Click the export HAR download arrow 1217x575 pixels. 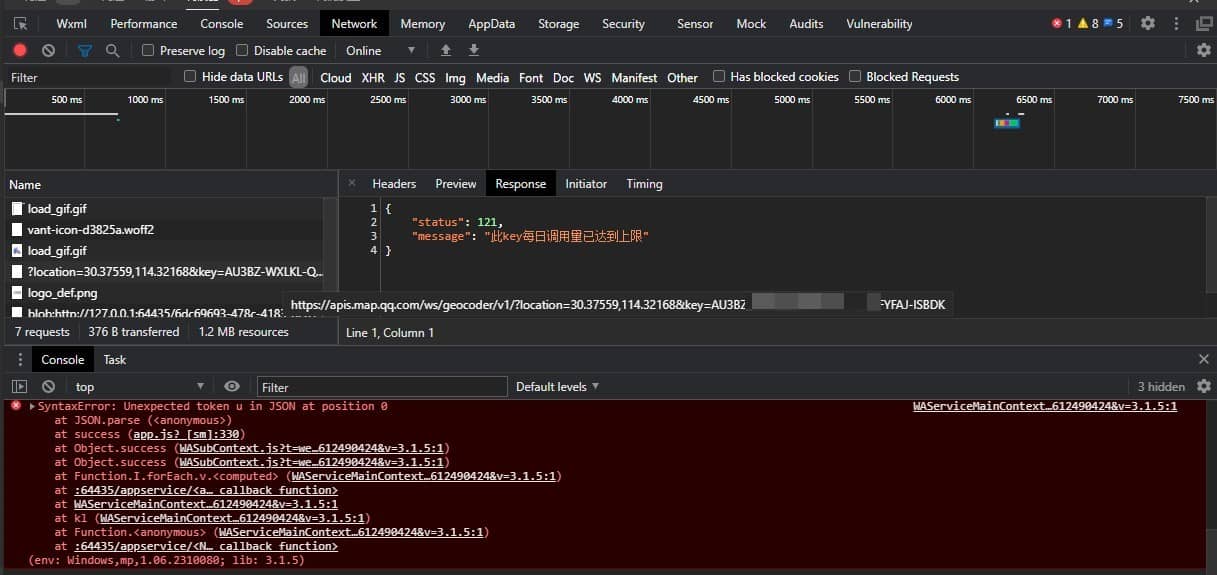click(x=474, y=50)
